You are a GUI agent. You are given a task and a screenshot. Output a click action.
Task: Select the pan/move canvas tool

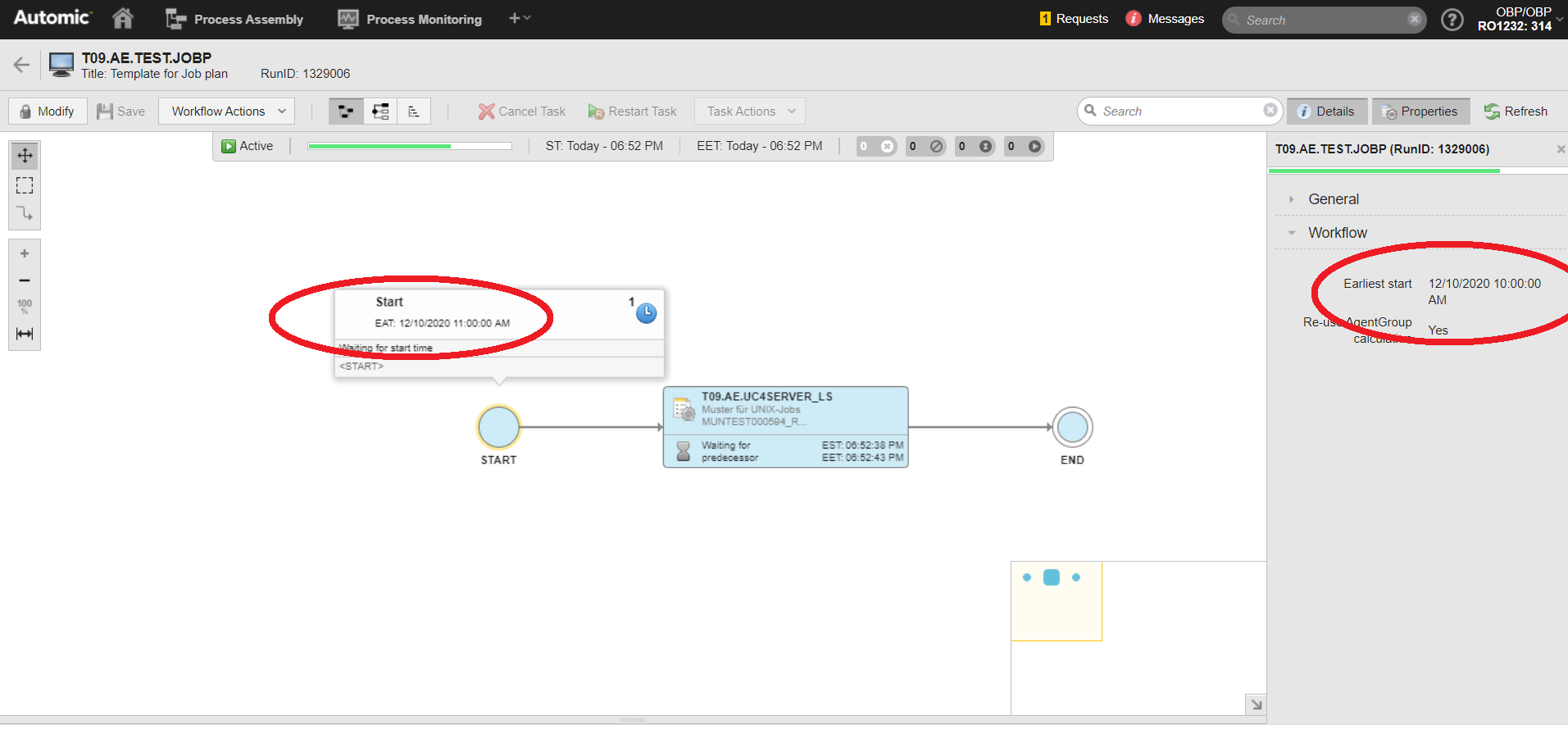pos(25,156)
